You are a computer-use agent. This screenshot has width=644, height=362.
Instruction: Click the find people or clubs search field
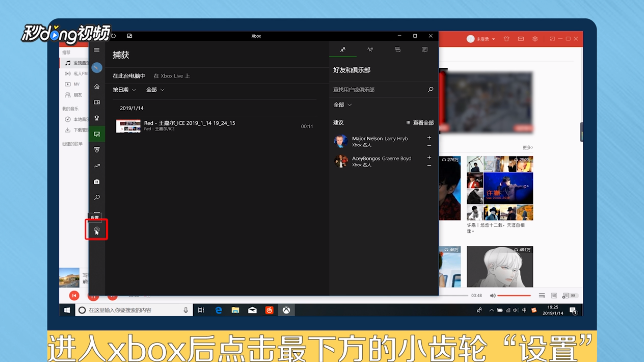point(383,89)
